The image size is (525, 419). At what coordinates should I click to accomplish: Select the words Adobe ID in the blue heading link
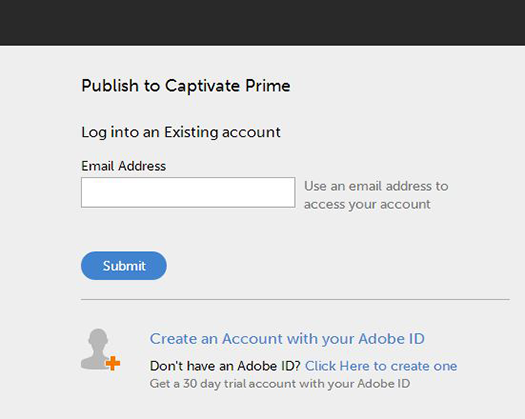pyautogui.click(x=391, y=339)
